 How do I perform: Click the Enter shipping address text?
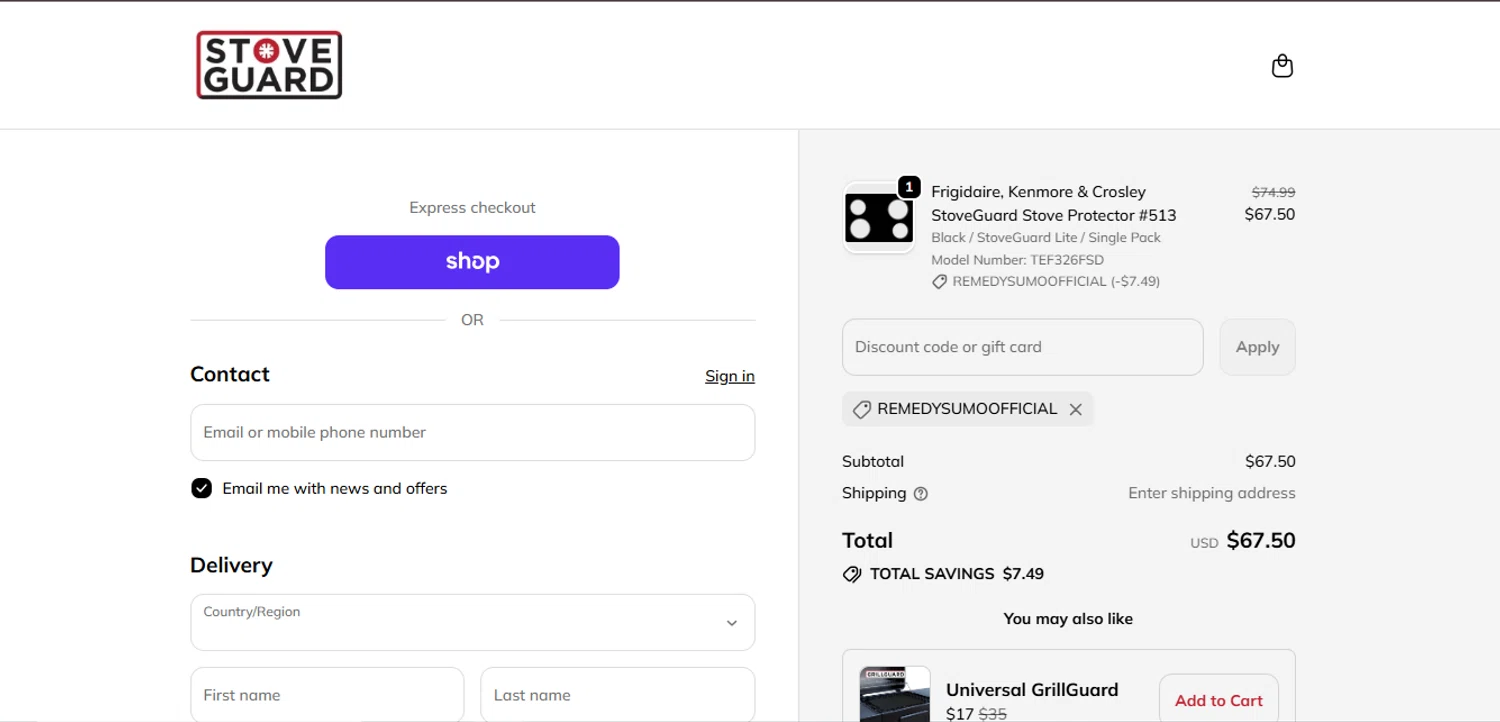coord(1212,493)
